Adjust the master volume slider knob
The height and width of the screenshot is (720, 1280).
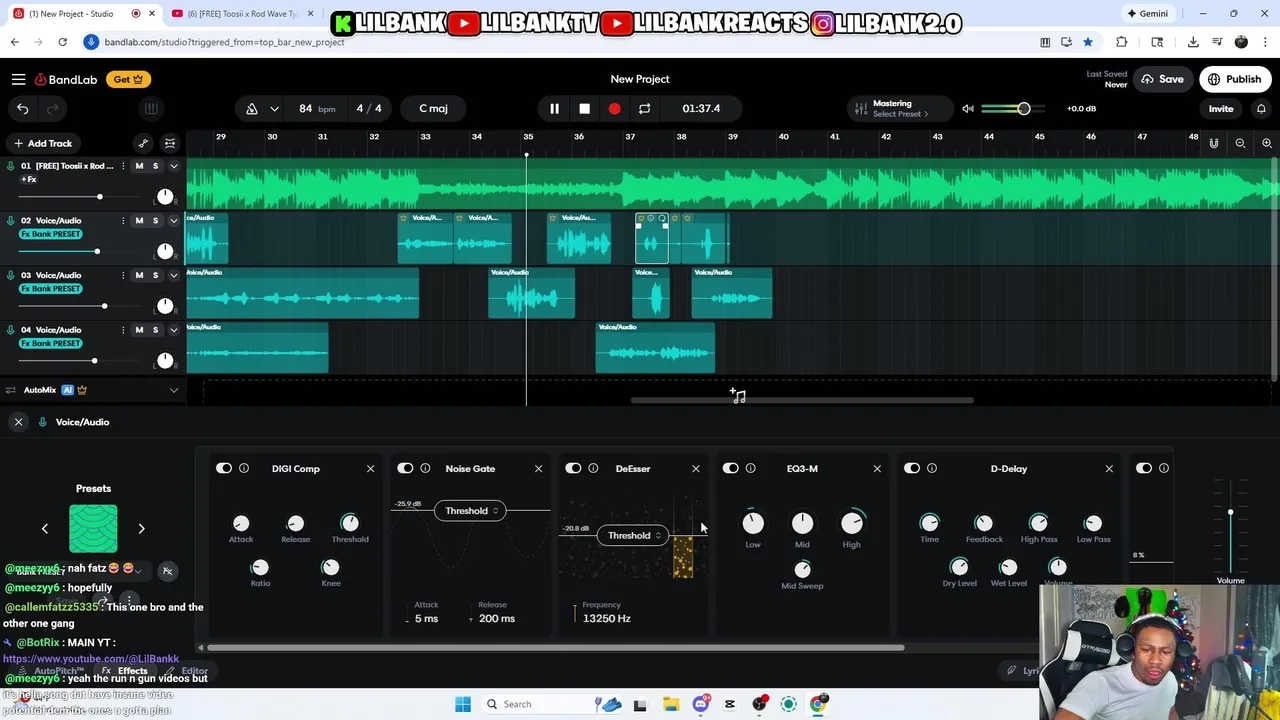(x=1023, y=108)
